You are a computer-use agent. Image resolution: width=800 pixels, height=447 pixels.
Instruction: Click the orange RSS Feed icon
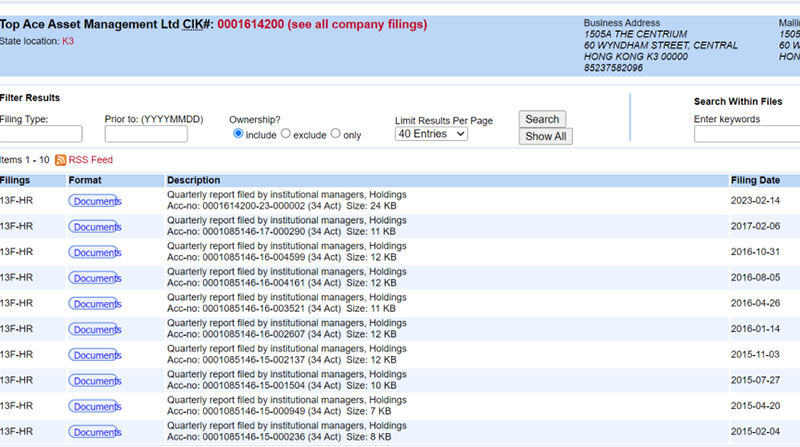[x=60, y=160]
